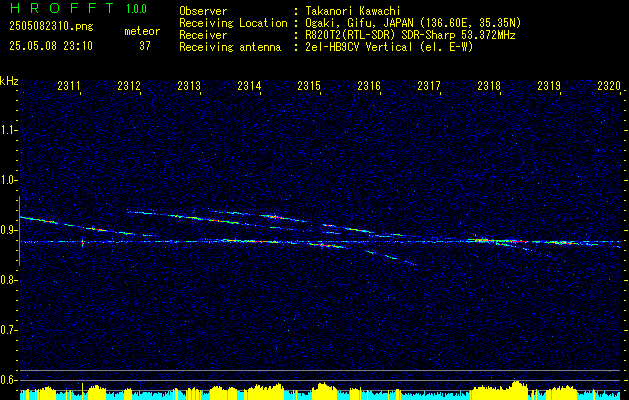Click the 2317 time axis marker
Image resolution: width=629 pixels, height=400 pixels.
click(429, 85)
